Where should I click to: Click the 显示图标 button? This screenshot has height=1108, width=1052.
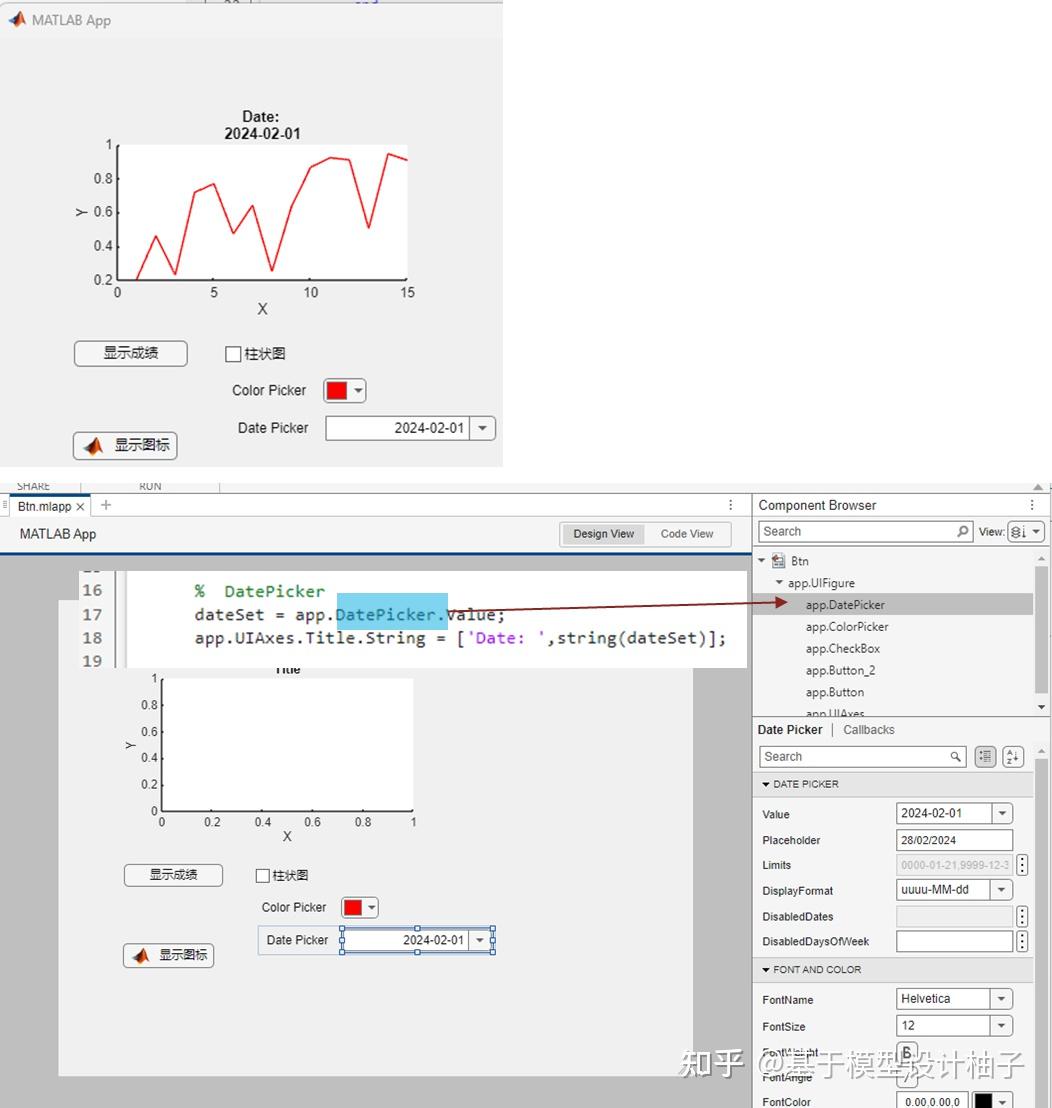pyautogui.click(x=124, y=446)
